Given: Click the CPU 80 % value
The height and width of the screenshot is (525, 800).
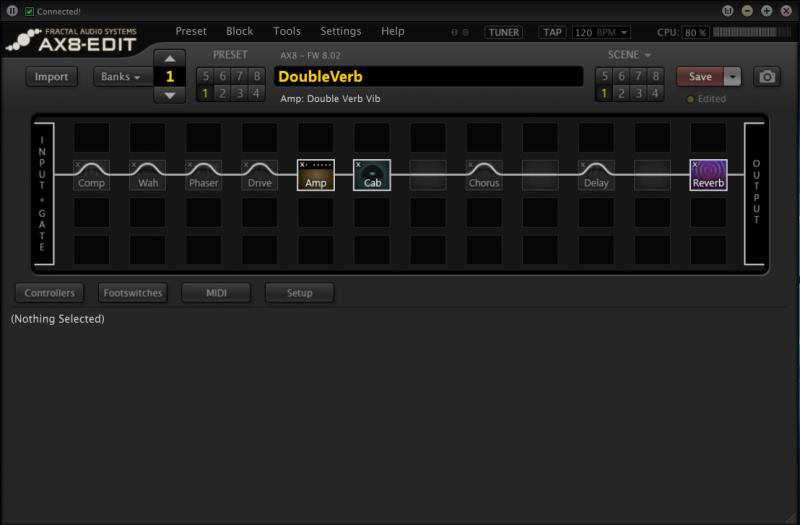Looking at the screenshot, I should (x=695, y=32).
